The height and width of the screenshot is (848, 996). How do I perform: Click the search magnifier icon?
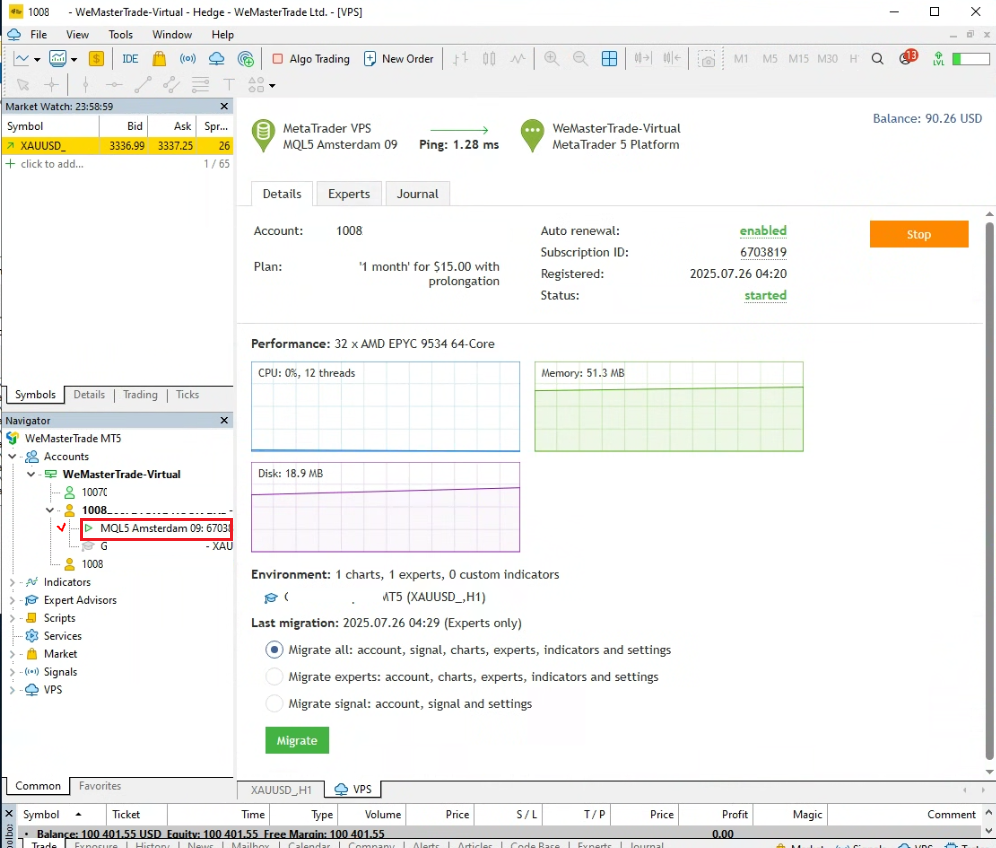pyautogui.click(x=877, y=59)
